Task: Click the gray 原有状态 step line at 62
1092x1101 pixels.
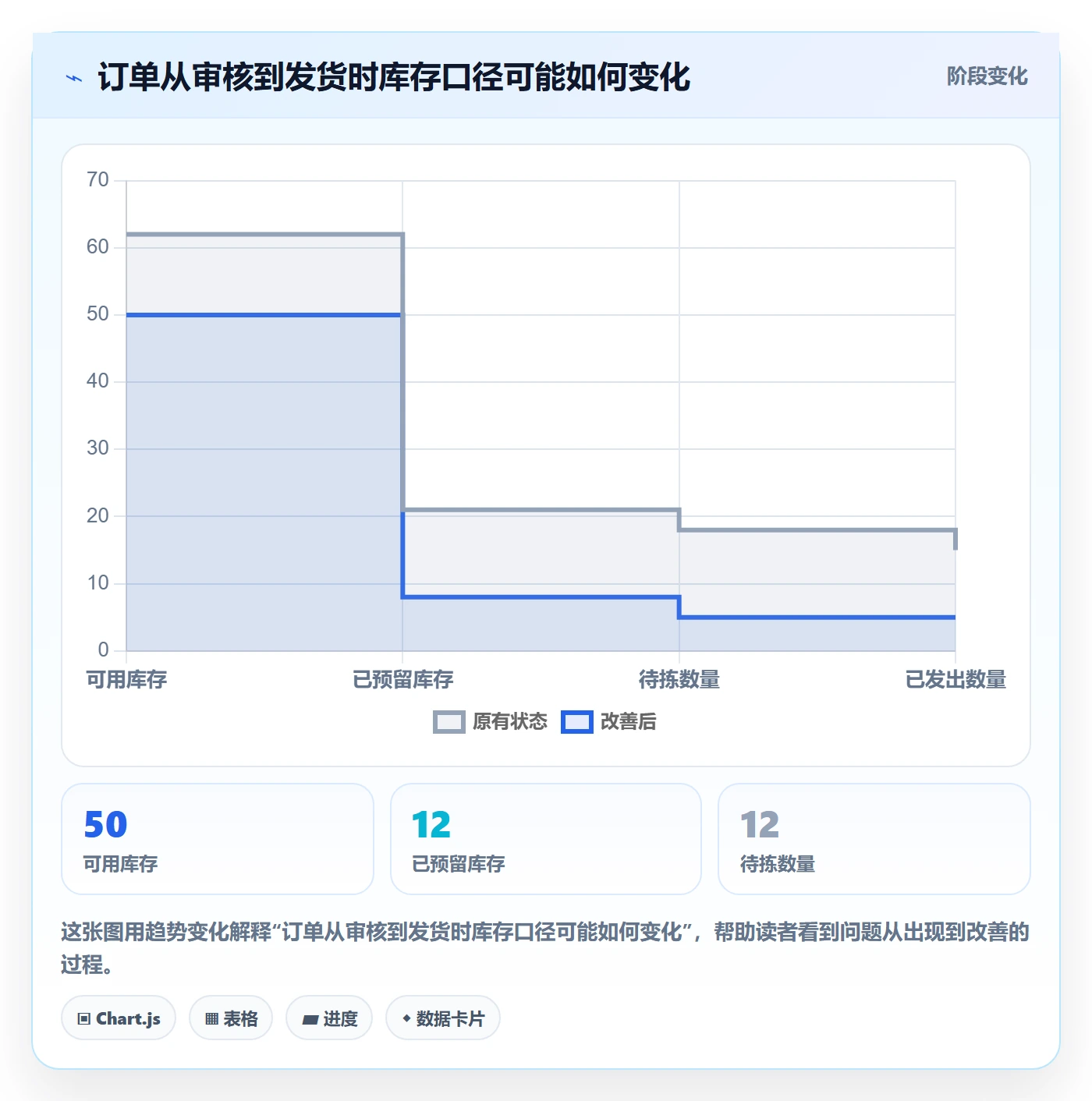Action: (264, 234)
